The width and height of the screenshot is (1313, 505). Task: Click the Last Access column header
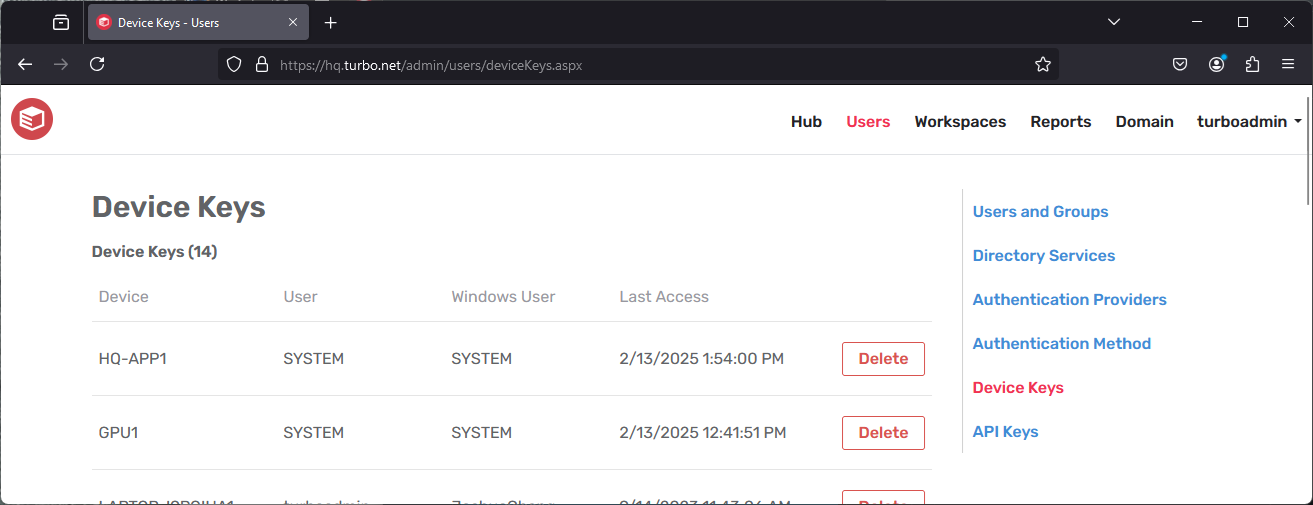(664, 297)
